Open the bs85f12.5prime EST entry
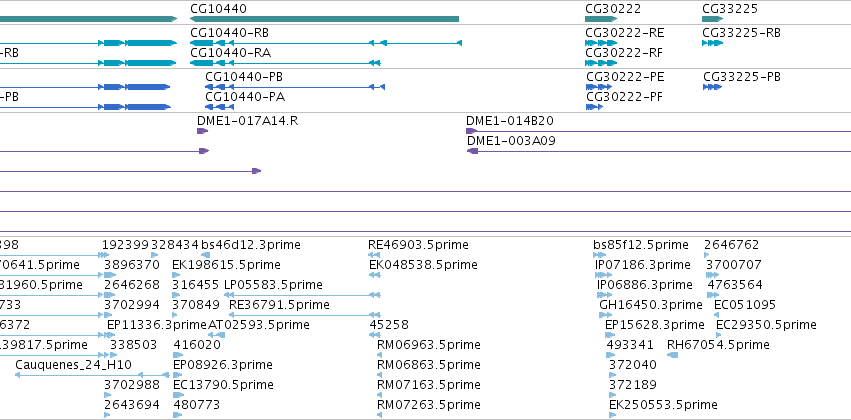This screenshot has height=420, width=851. [x=640, y=245]
